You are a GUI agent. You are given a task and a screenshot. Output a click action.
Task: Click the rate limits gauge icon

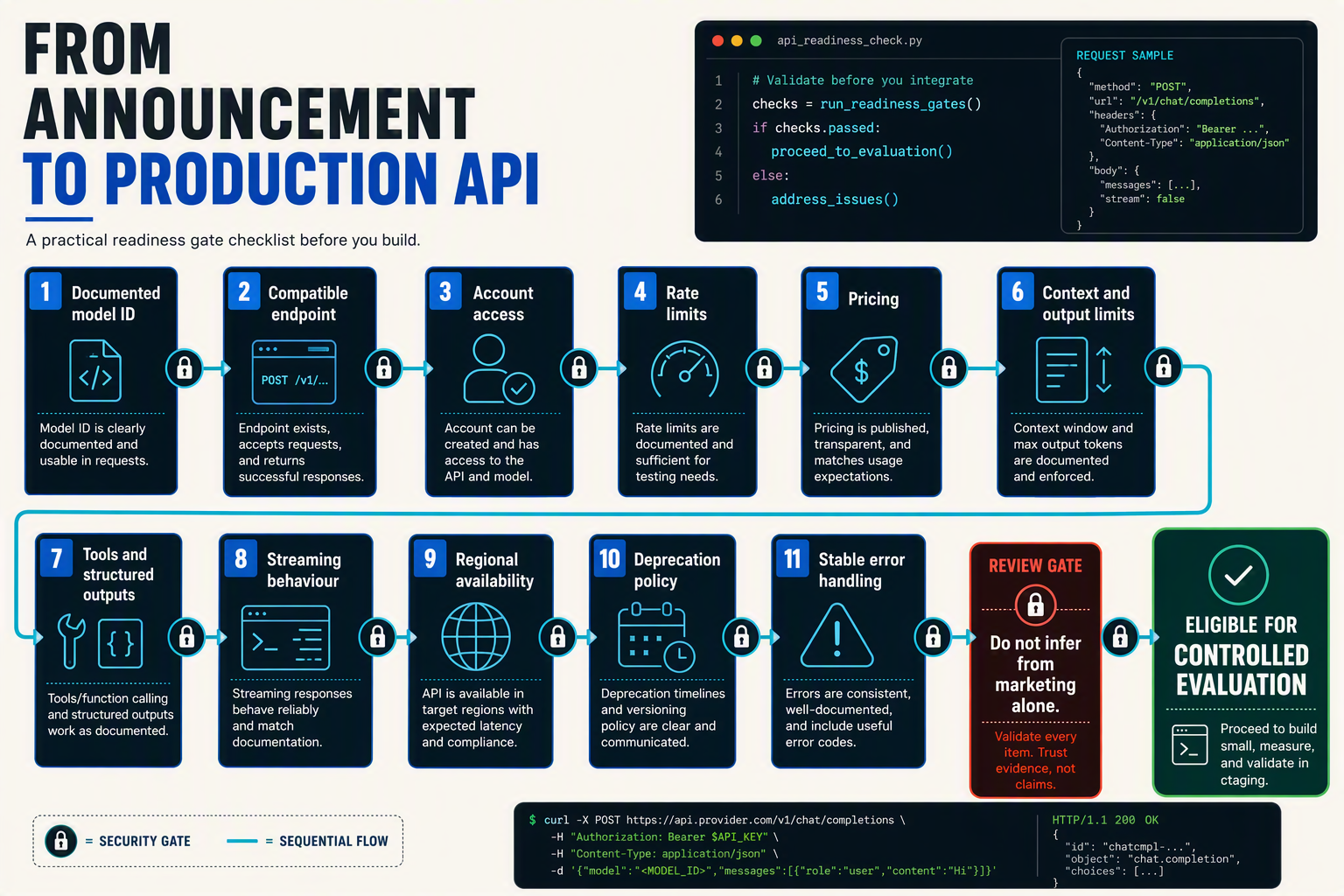[x=685, y=370]
